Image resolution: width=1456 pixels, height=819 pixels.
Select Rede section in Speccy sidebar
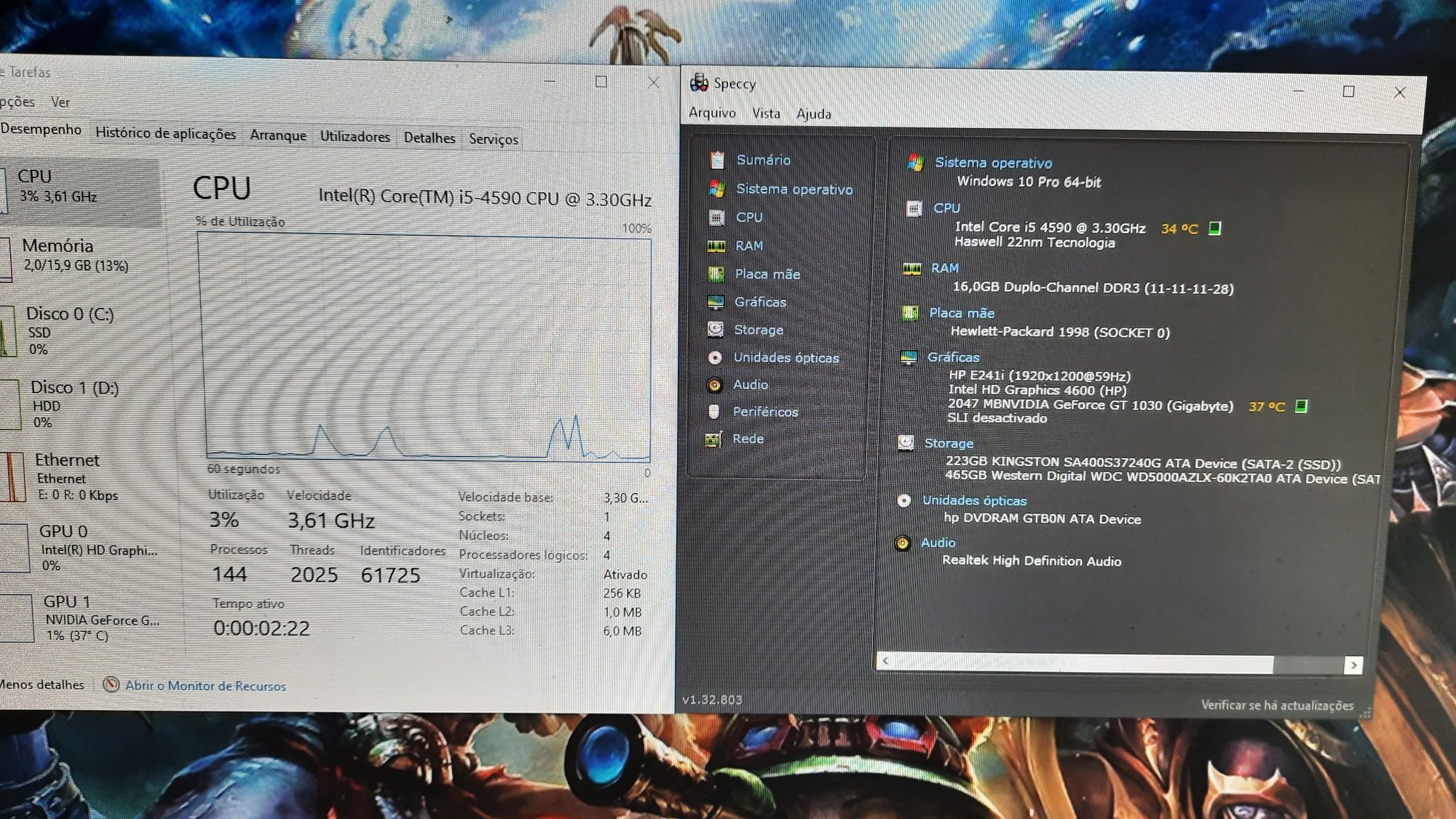click(749, 438)
